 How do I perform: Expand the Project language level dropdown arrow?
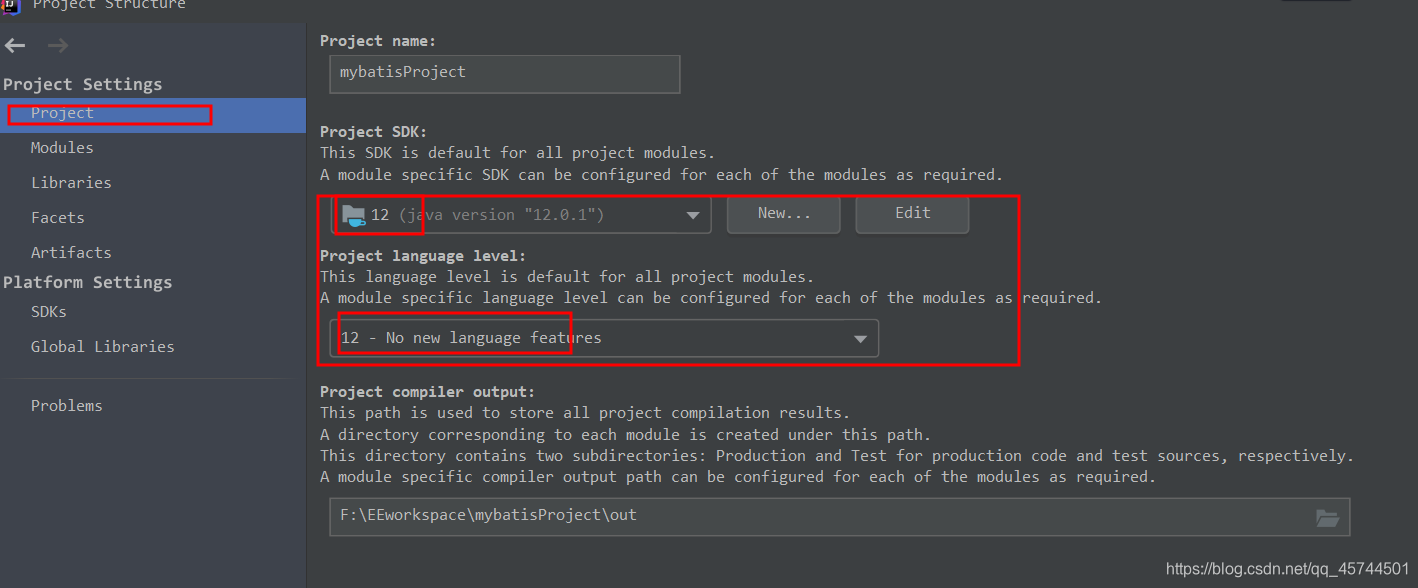click(x=860, y=339)
